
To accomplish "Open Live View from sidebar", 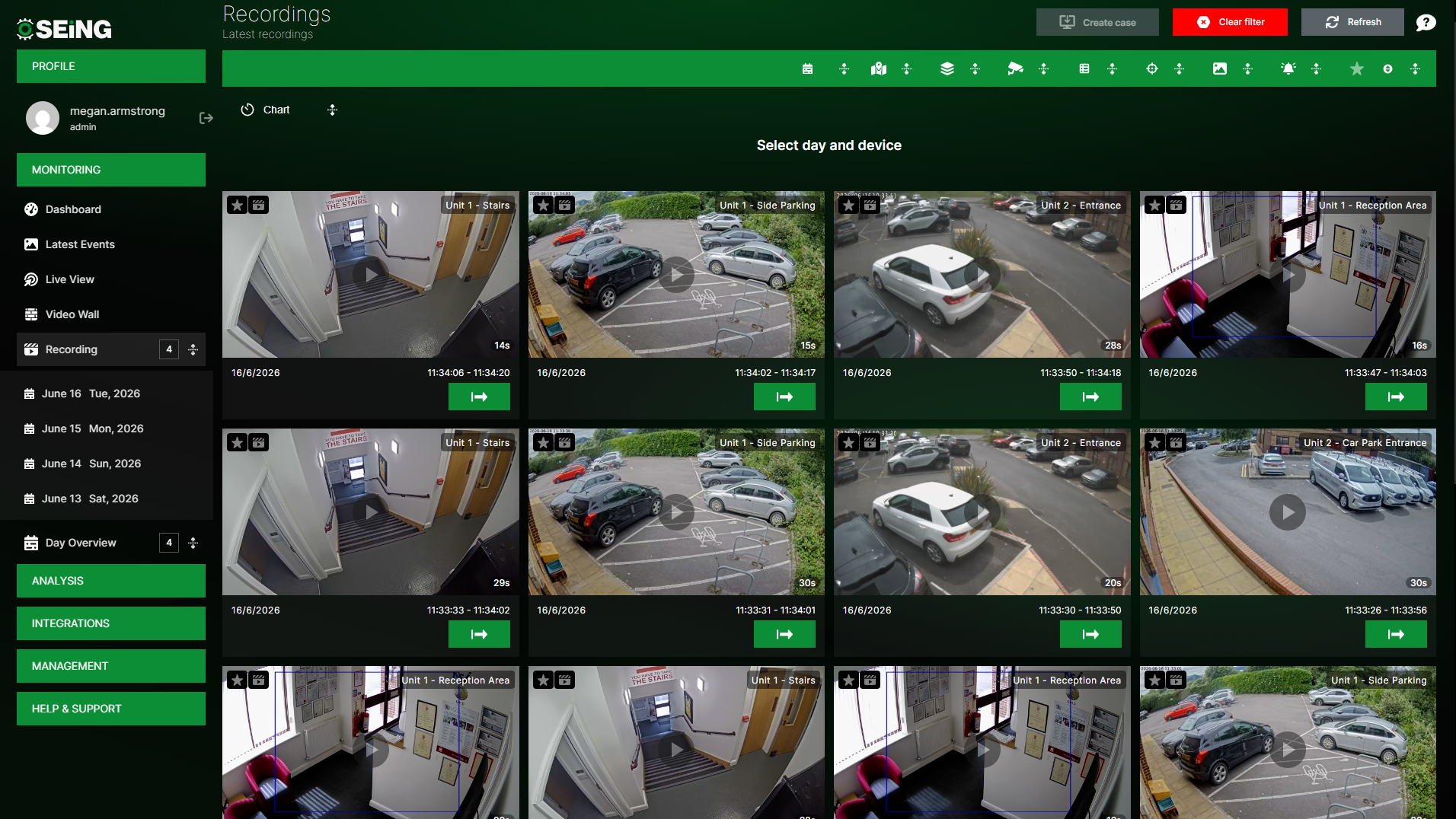I will 69,279.
